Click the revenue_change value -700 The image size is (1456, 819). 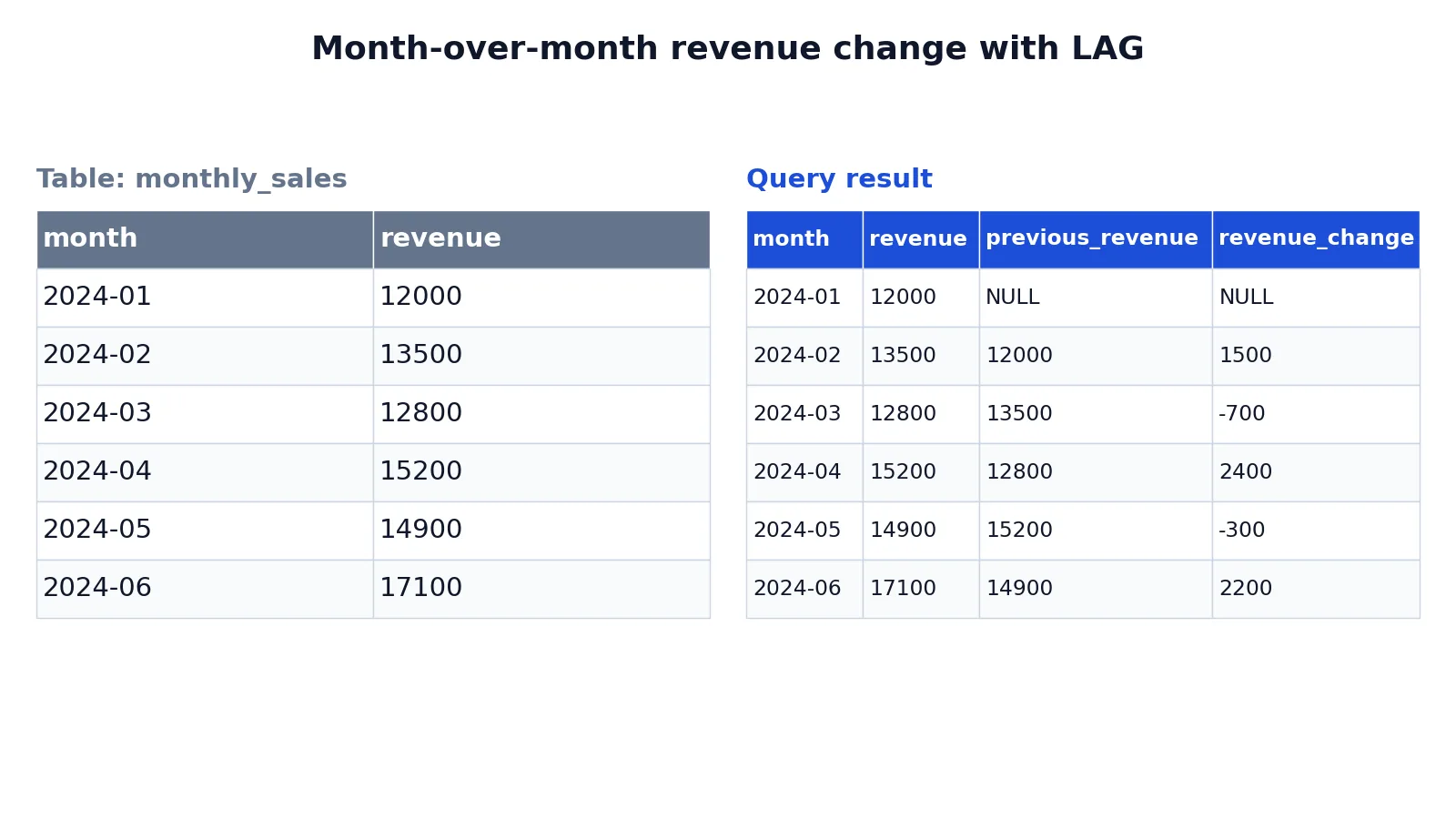point(1316,414)
